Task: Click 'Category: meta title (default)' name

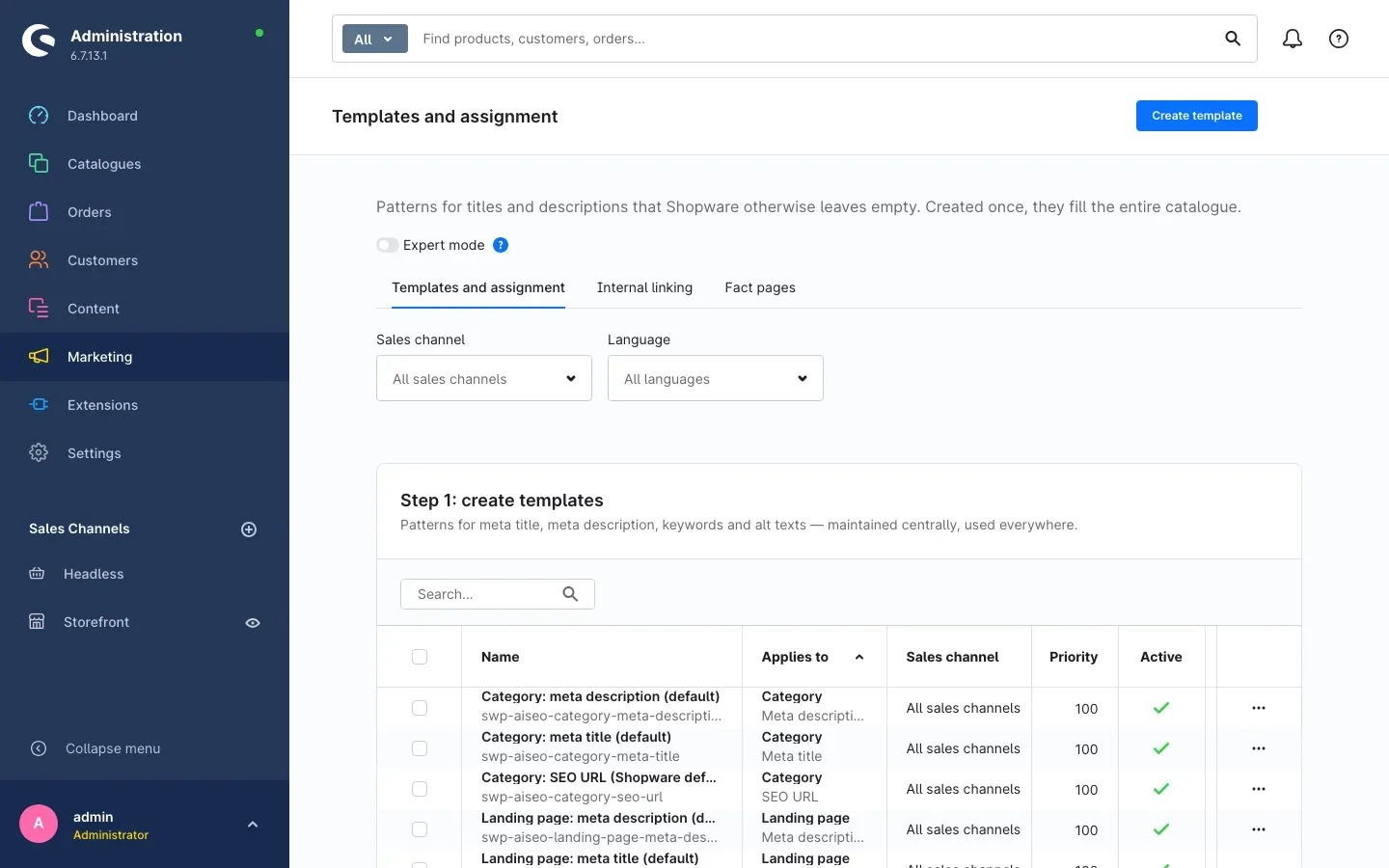Action: (x=576, y=737)
